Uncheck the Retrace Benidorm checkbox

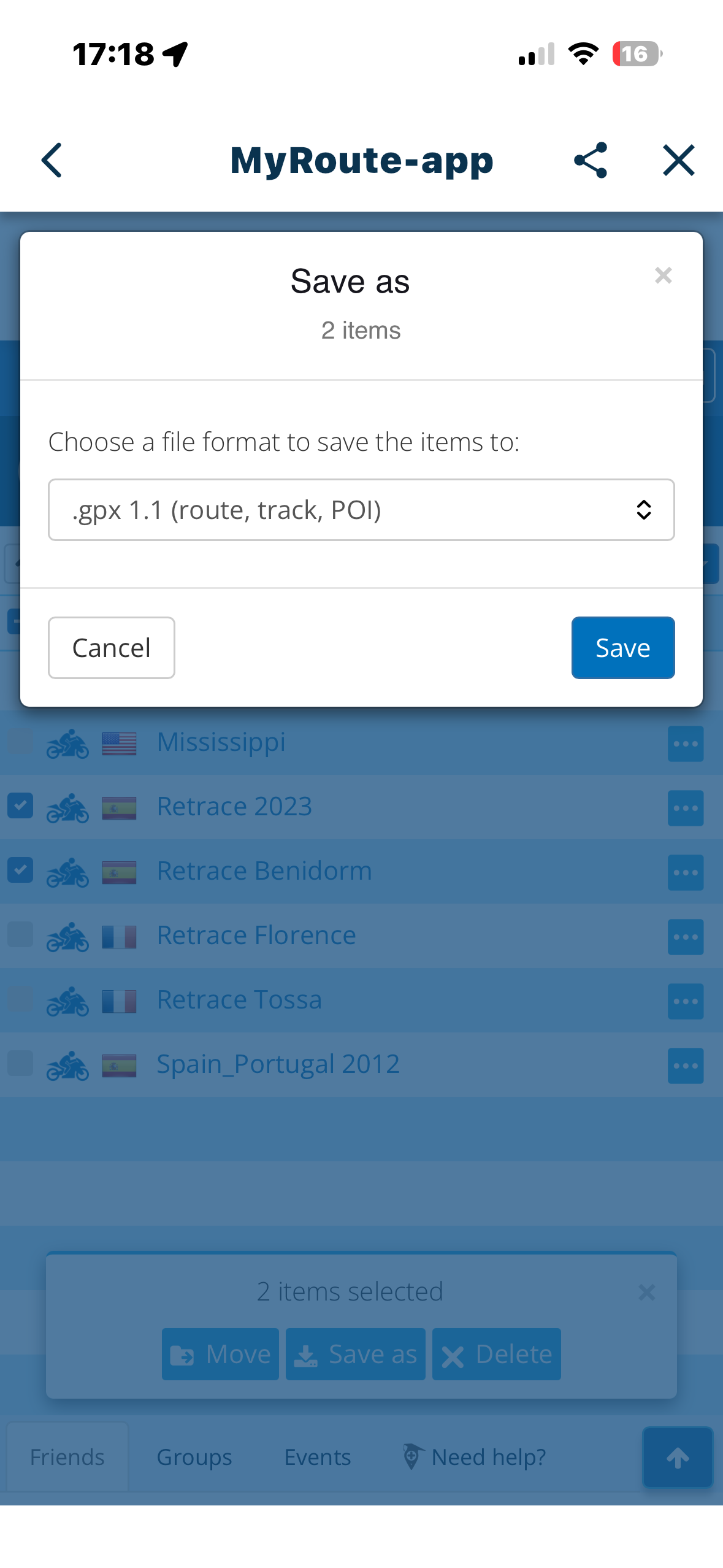click(20, 870)
